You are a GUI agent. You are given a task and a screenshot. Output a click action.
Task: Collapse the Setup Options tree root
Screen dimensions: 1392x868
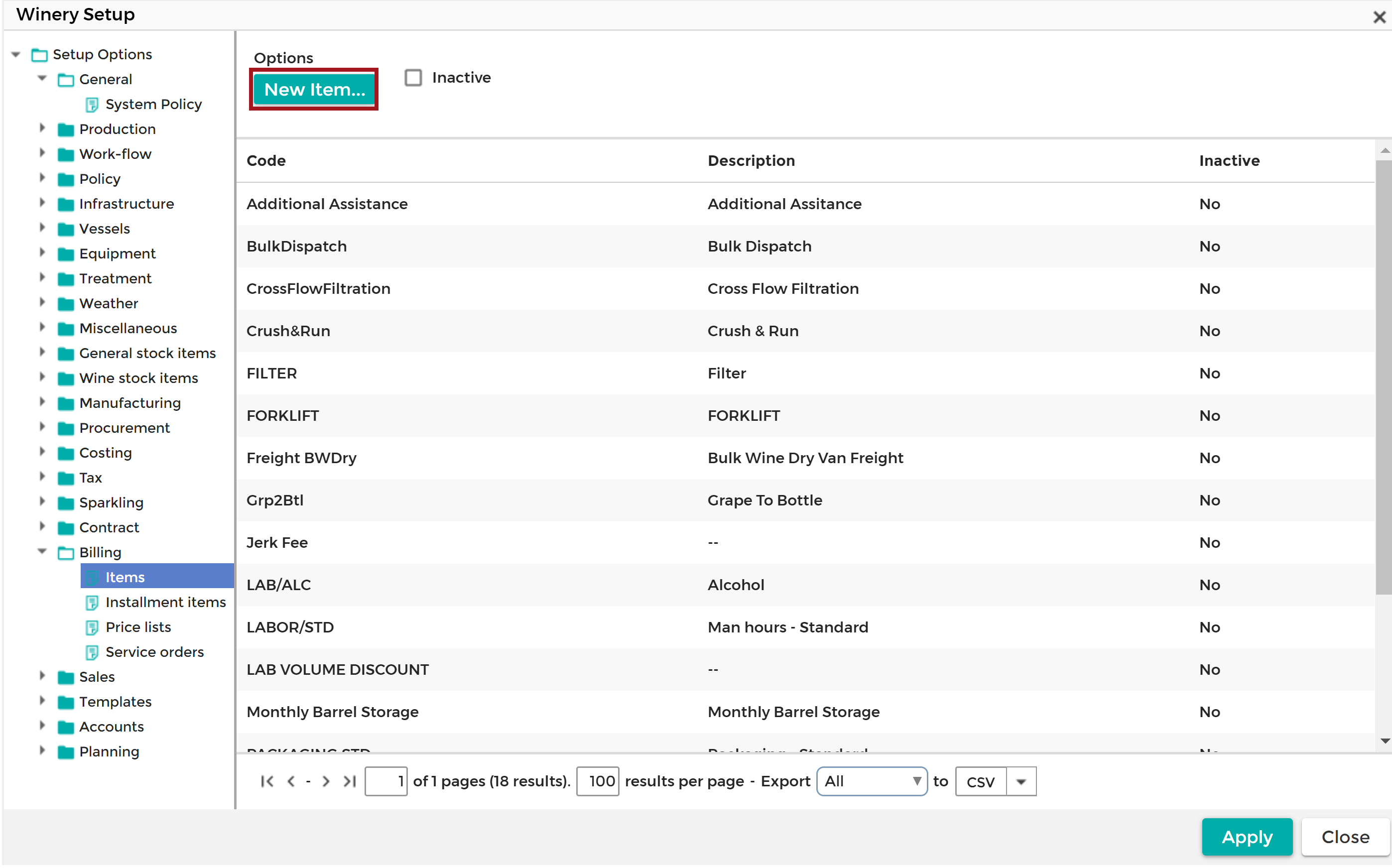click(16, 55)
